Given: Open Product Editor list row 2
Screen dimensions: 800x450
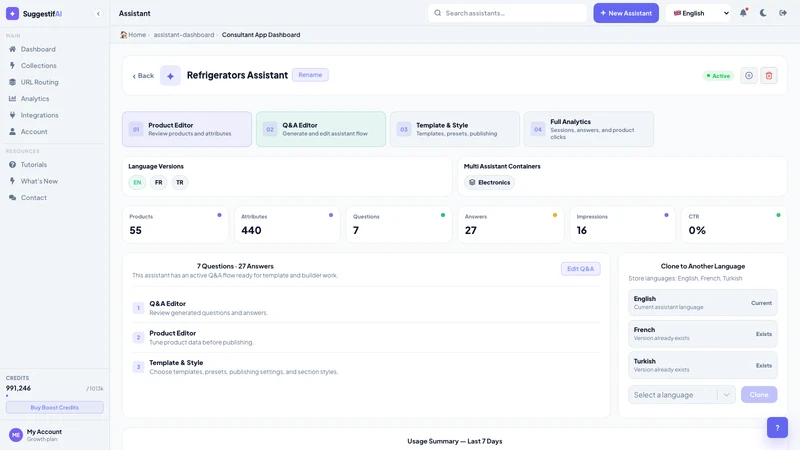Looking at the screenshot, I should coord(366,337).
